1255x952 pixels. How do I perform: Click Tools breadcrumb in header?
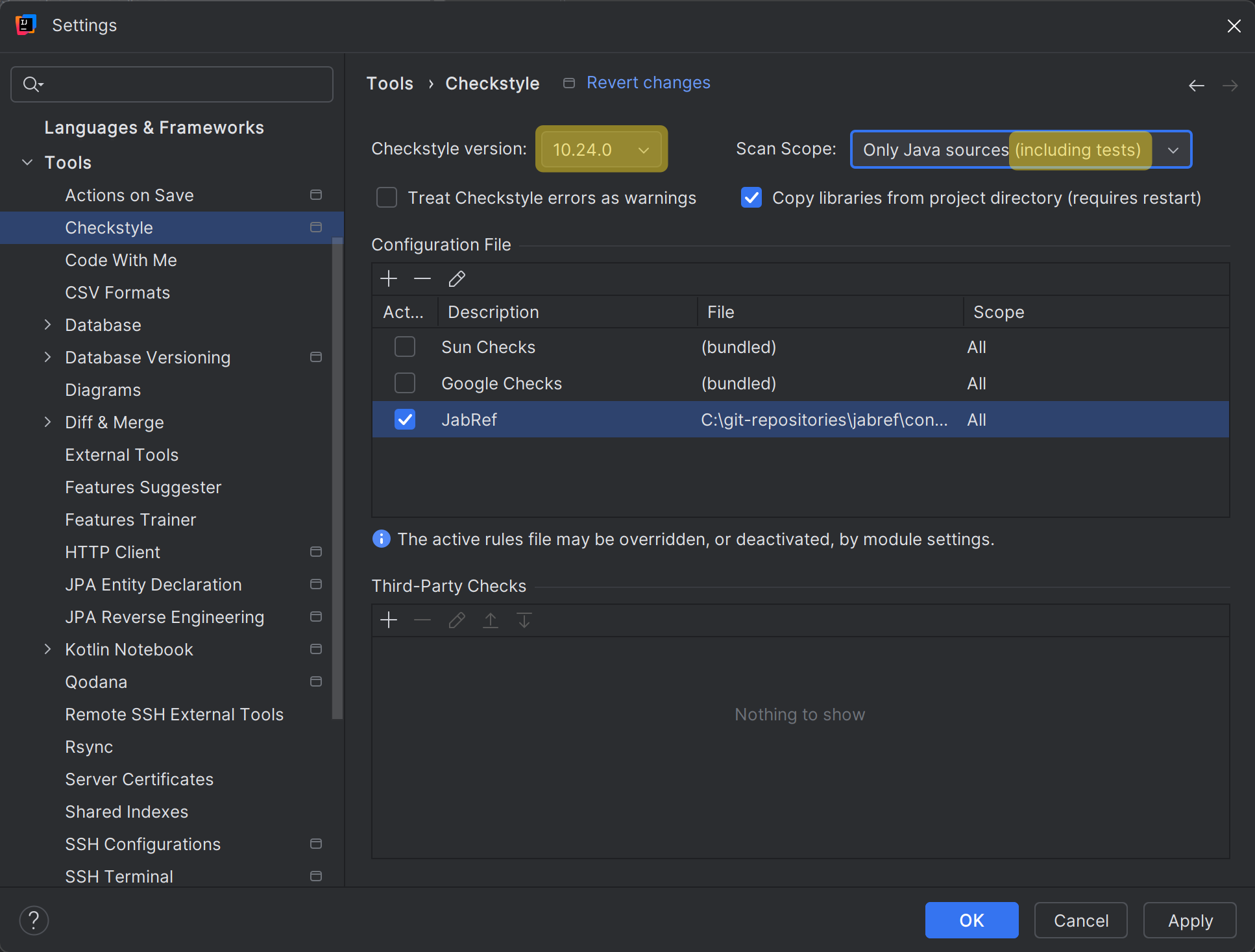tap(390, 83)
